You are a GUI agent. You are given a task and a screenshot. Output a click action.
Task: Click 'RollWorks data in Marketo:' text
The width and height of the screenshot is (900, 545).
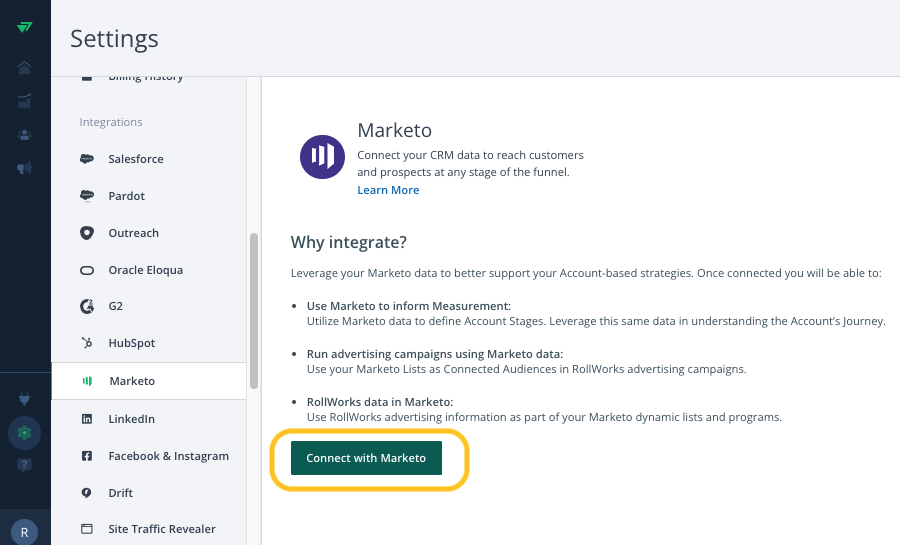click(380, 402)
